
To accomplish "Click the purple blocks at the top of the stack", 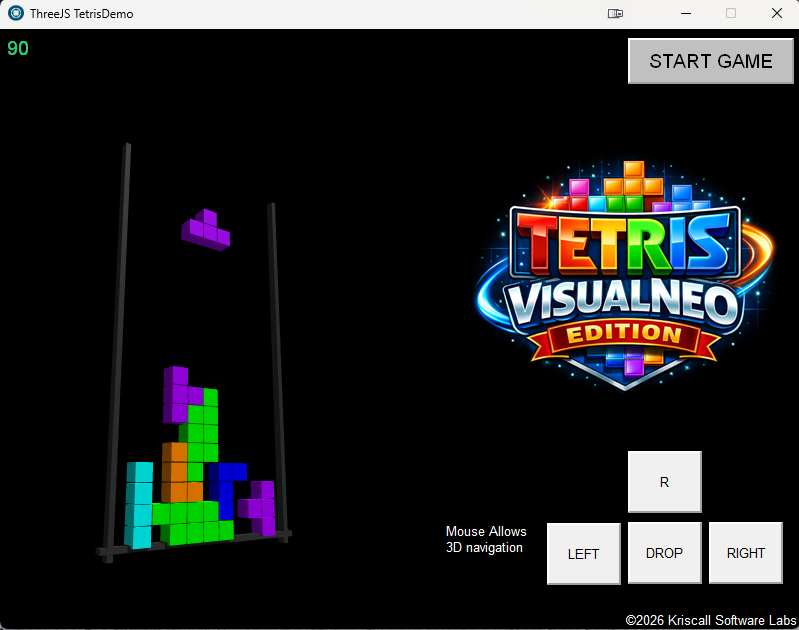I will [176, 393].
